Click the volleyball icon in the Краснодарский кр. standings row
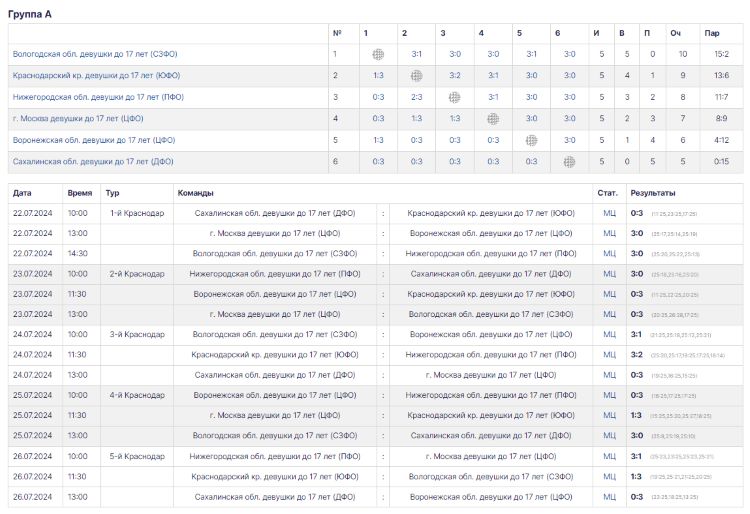This screenshot has width=750, height=514. point(416,76)
